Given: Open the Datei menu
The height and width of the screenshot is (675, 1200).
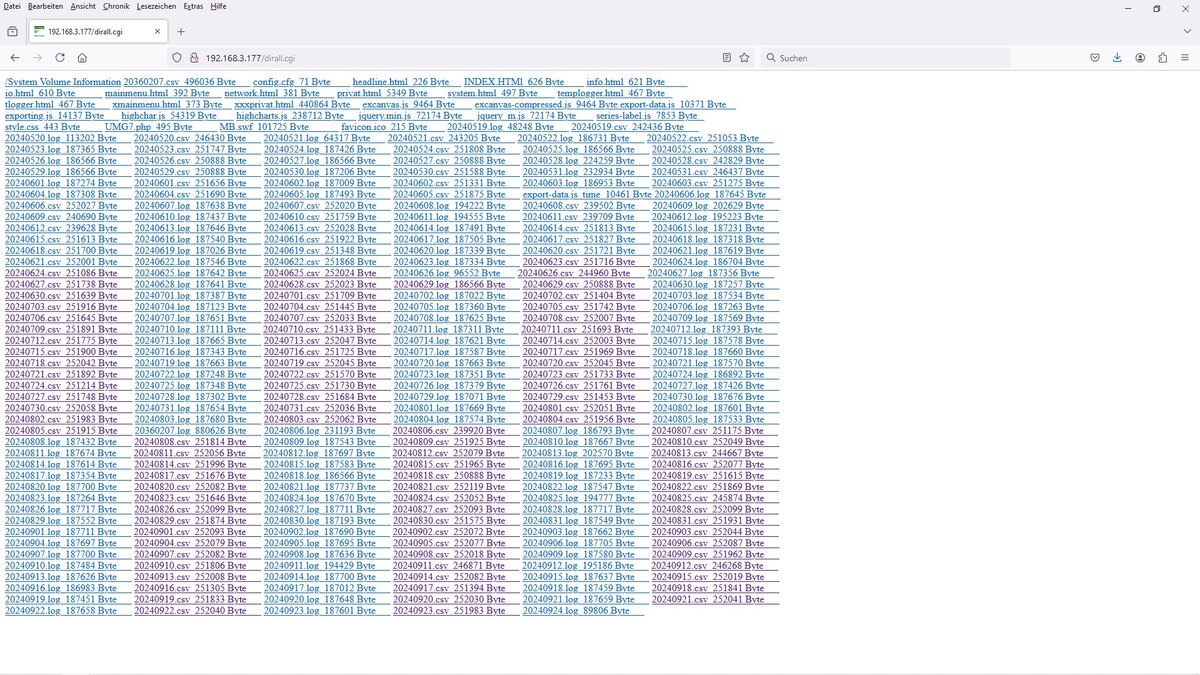Looking at the screenshot, I should [x=14, y=6].
